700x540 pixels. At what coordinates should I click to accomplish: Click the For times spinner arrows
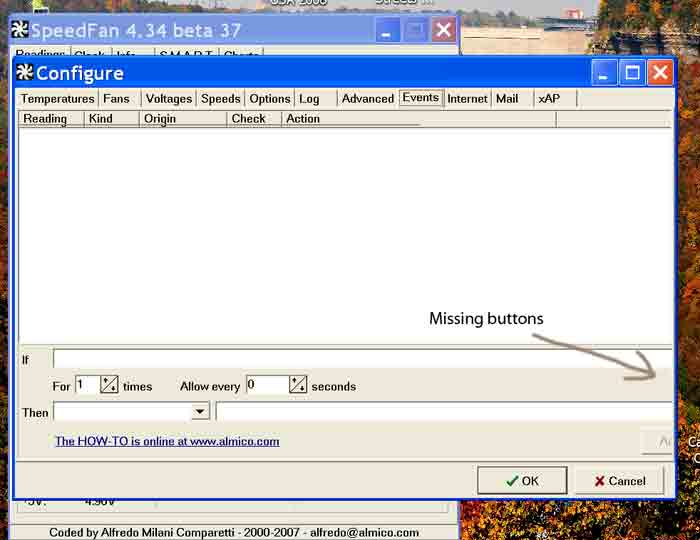point(109,385)
